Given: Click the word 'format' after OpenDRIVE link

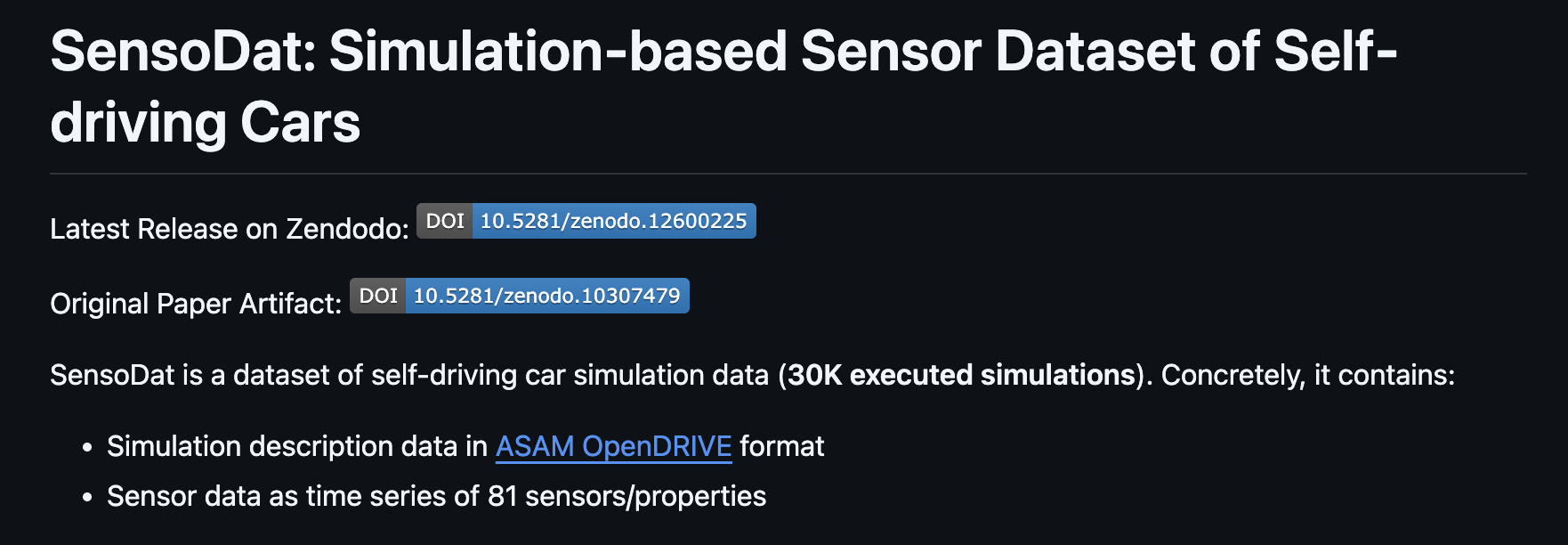Looking at the screenshot, I should point(782,446).
